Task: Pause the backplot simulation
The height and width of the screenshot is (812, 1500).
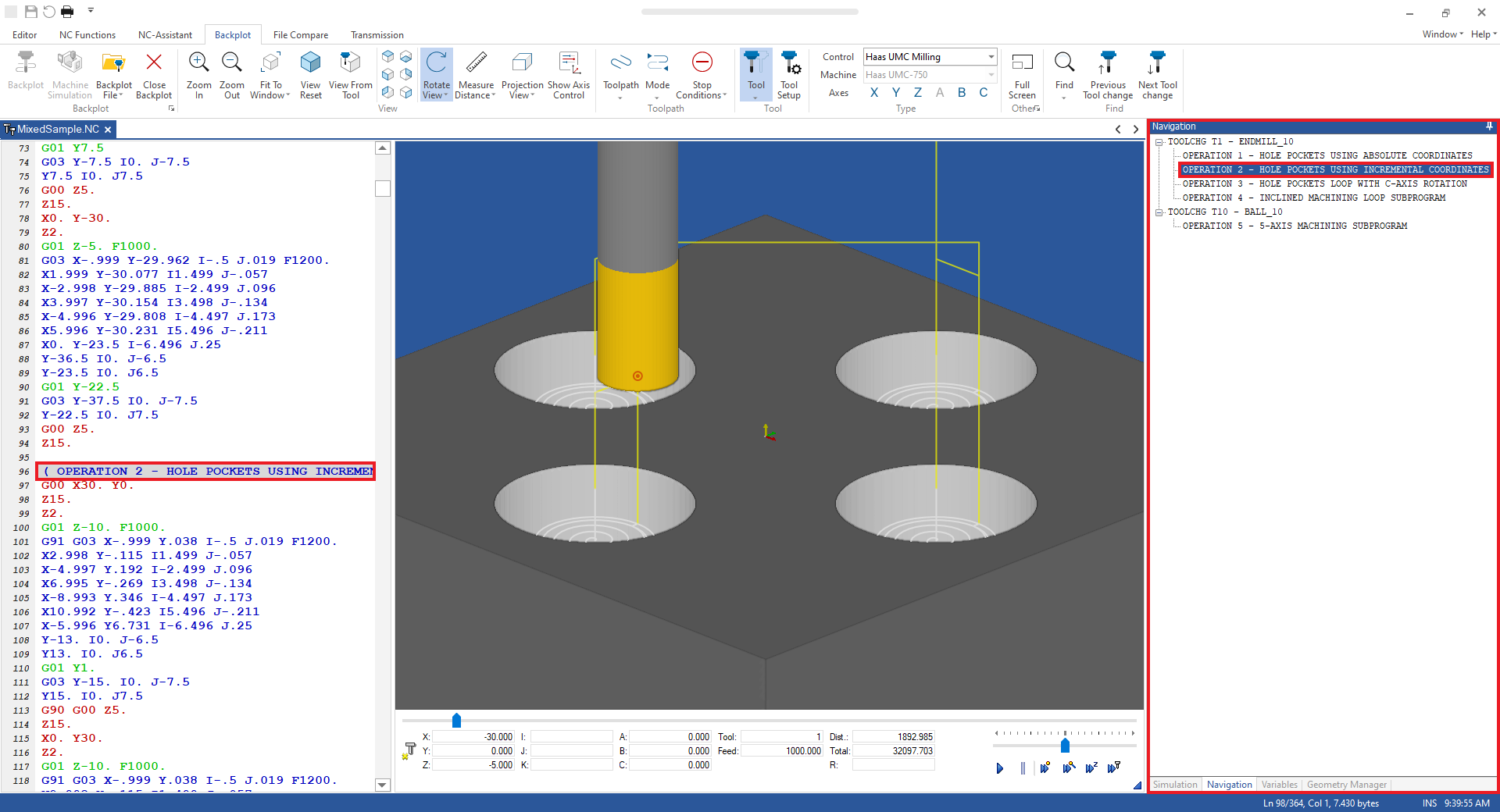Action: 1023,768
